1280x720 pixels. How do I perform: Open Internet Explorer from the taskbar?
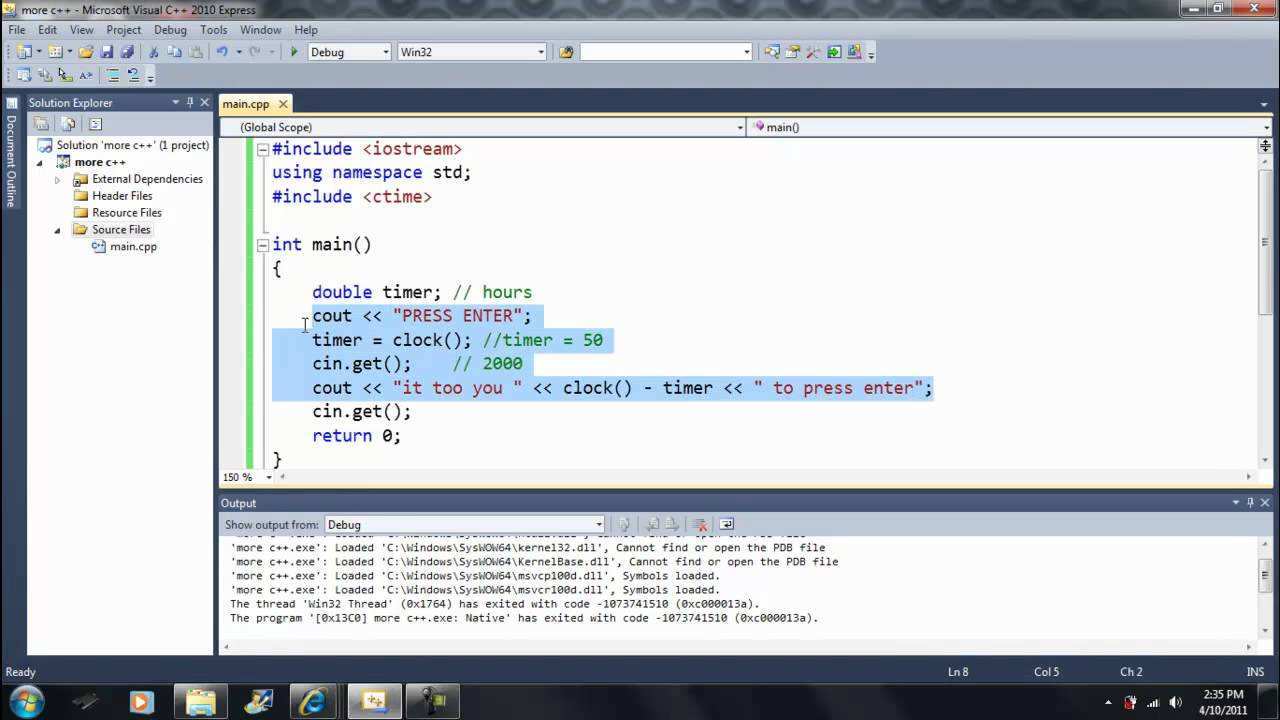[312, 701]
